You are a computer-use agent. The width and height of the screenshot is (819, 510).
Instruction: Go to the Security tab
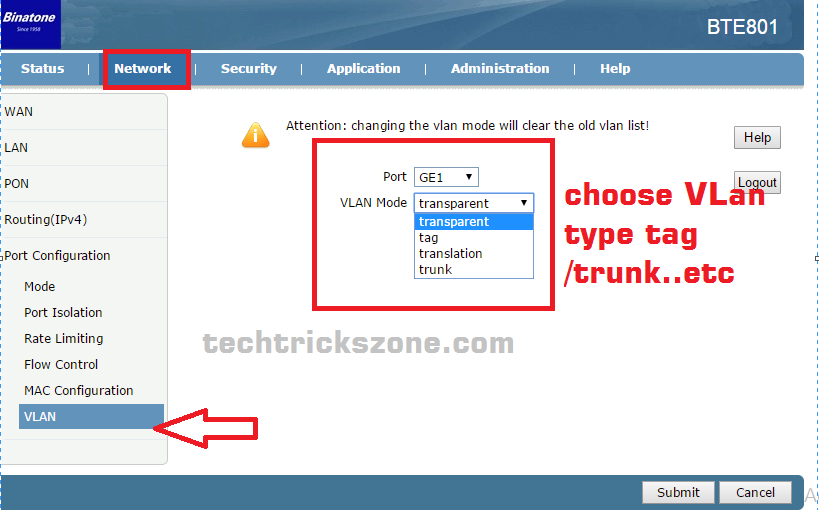click(x=249, y=68)
